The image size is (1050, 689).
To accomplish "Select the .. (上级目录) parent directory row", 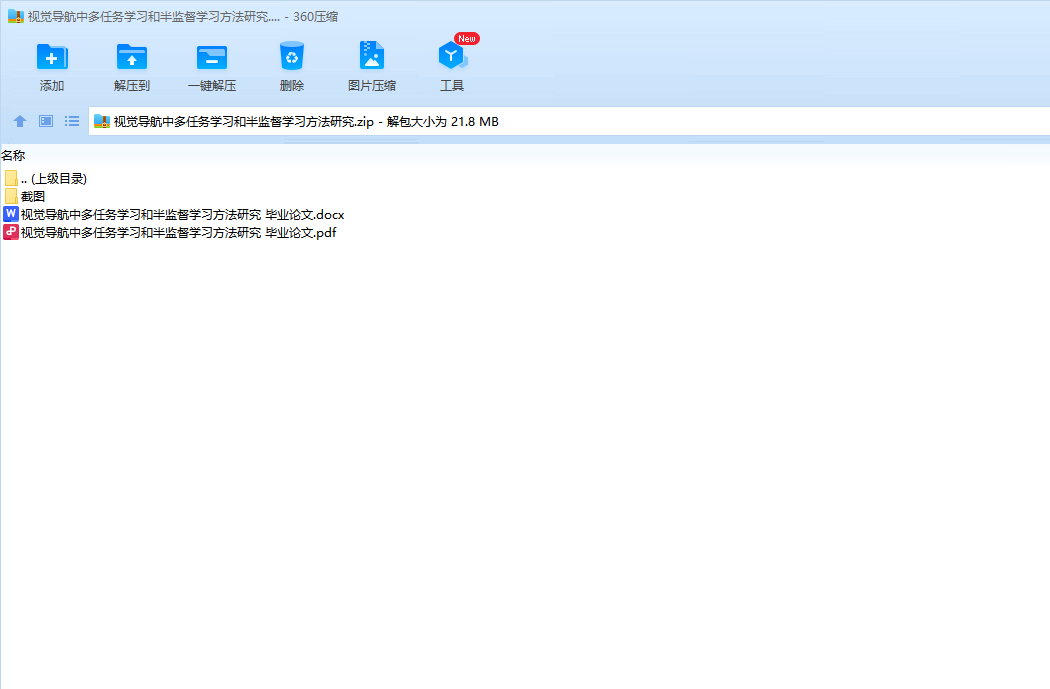I will point(46,178).
